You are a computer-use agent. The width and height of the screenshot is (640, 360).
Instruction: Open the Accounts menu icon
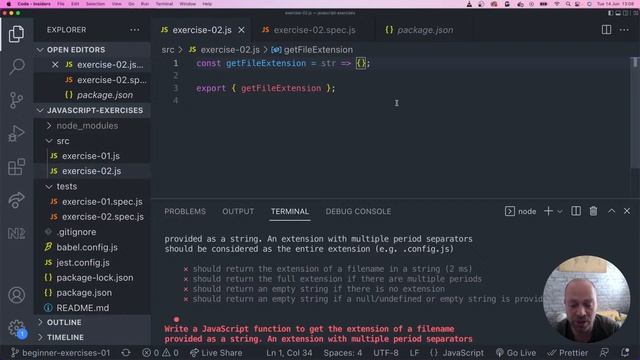pos(16,295)
